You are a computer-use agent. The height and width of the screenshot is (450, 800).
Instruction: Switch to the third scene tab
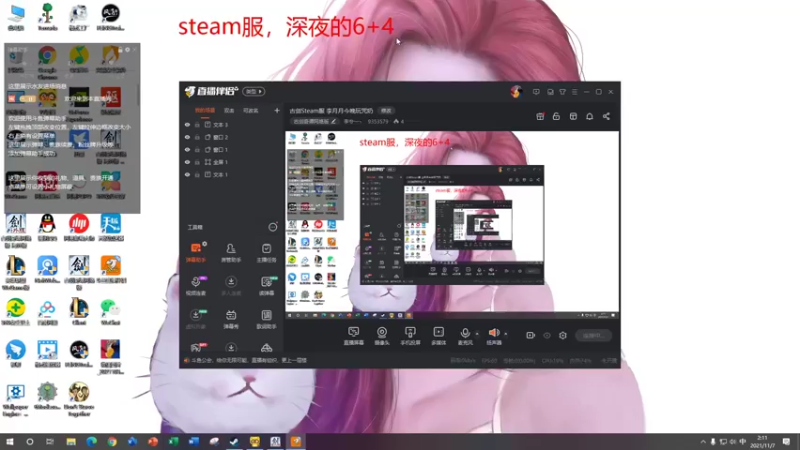pos(251,110)
